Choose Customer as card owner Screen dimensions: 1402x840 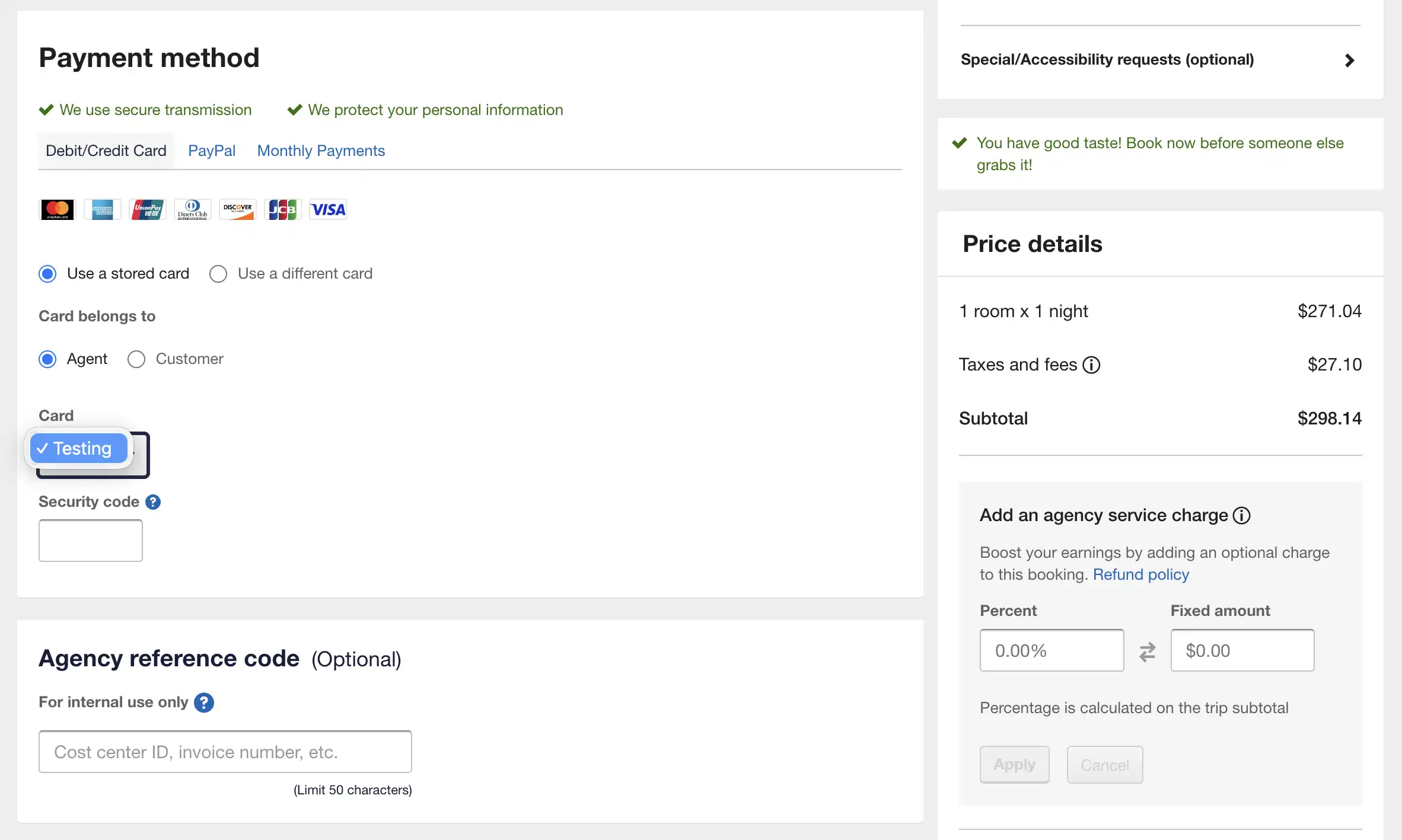[136, 359]
